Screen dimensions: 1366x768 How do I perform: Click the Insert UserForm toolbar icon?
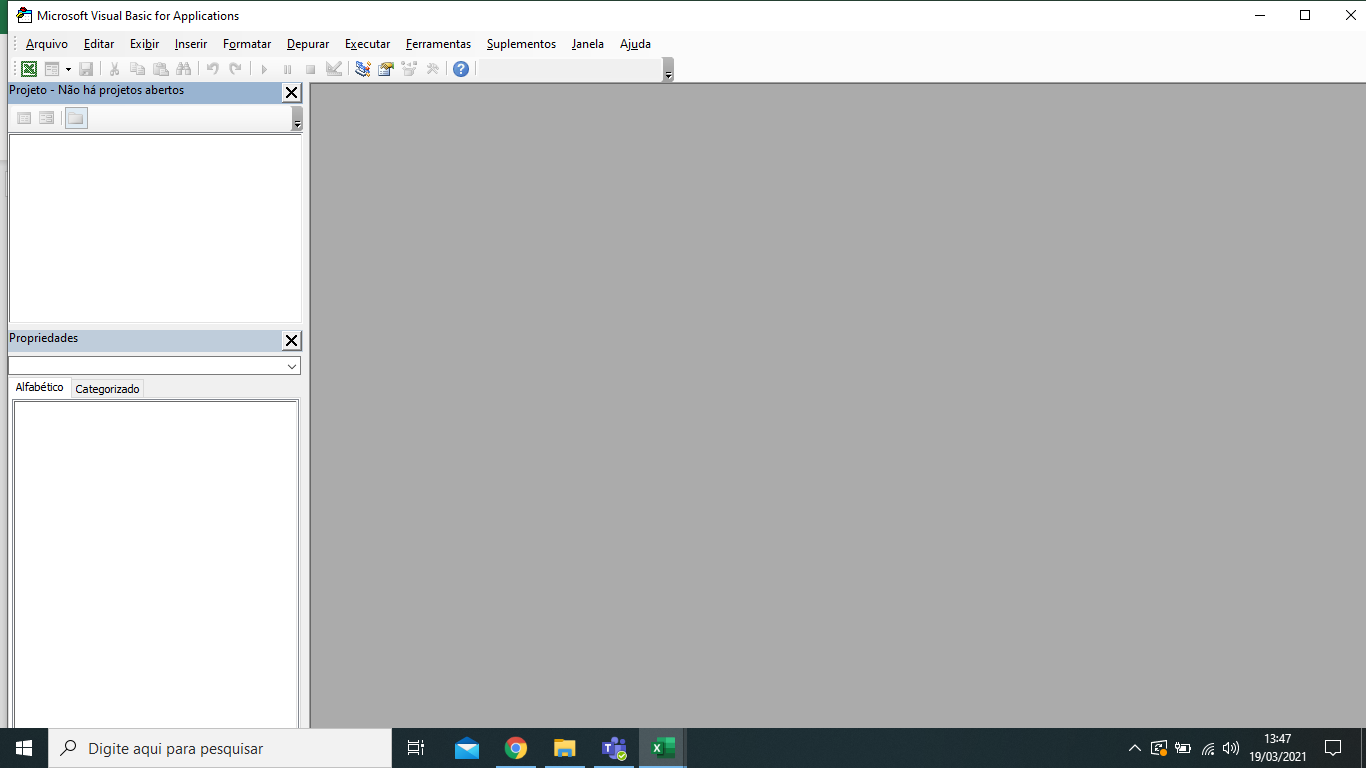point(52,69)
